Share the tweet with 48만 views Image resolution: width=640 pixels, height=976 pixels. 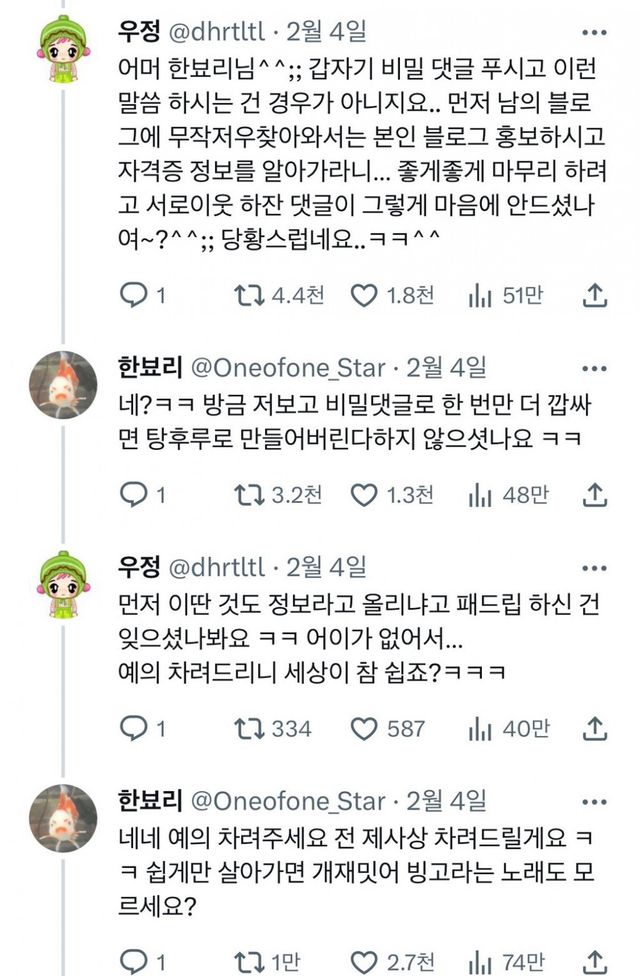pos(595,494)
